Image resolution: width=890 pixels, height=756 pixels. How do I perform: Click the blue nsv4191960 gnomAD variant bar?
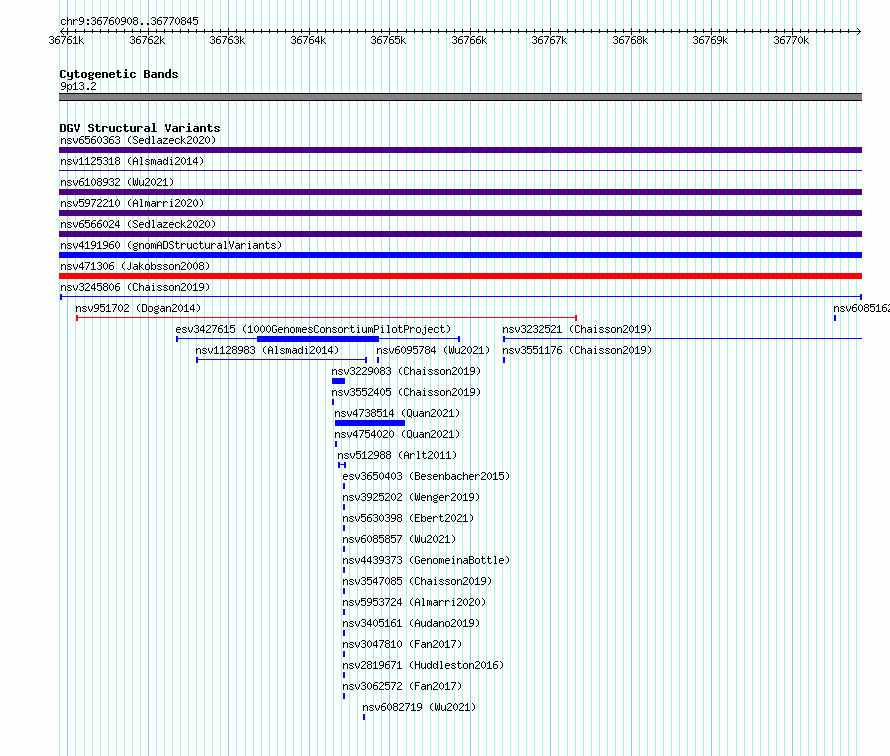pos(460,255)
